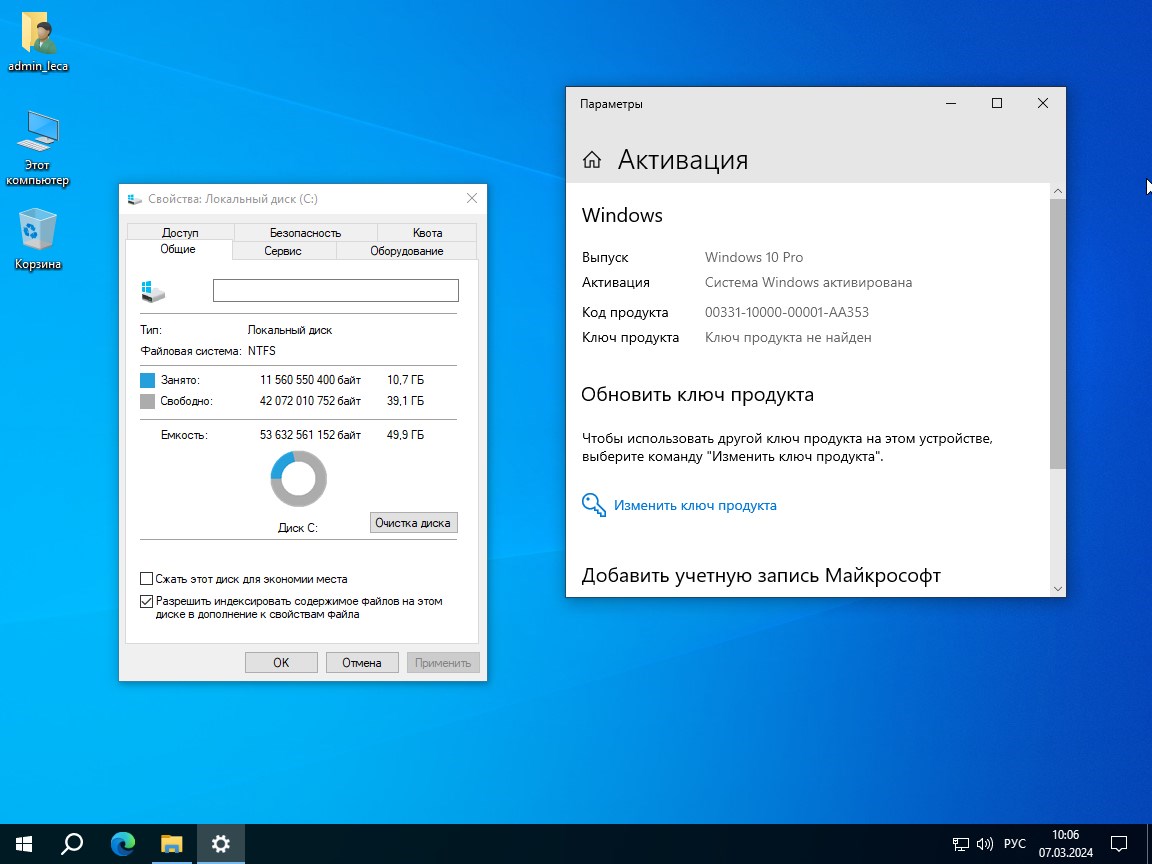
Task: Open File Explorer from the taskbar
Action: tap(172, 844)
